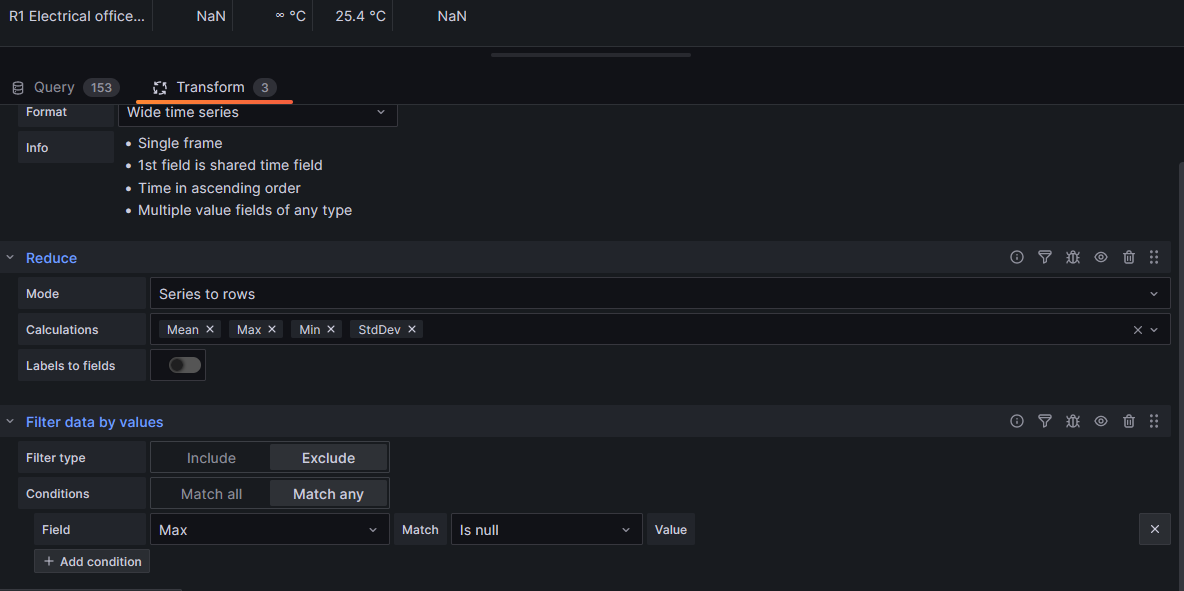Click the drag handle on the Reduce row
The width and height of the screenshot is (1184, 591).
pos(1154,257)
